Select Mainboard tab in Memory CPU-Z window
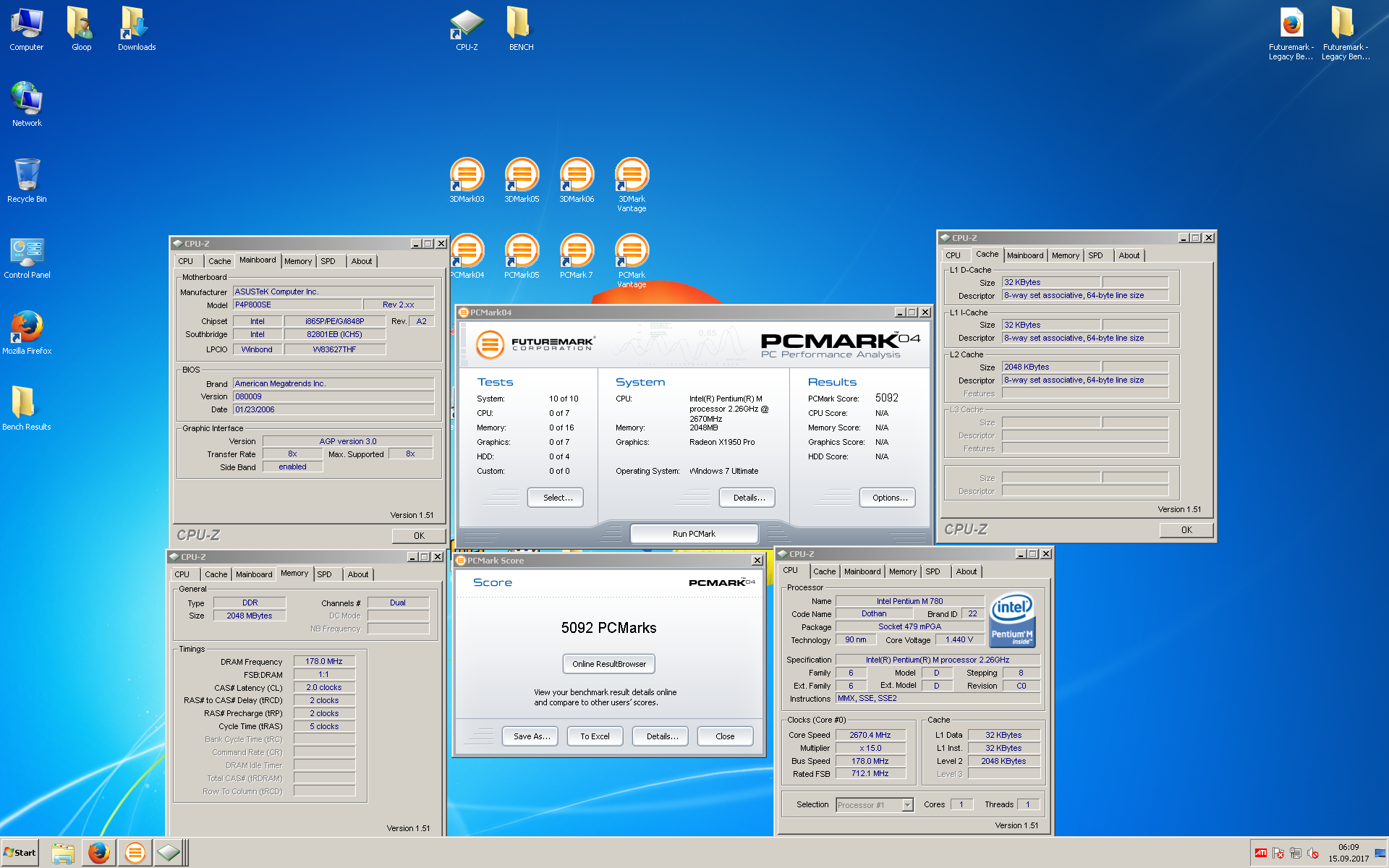The image size is (1389, 868). [254, 574]
